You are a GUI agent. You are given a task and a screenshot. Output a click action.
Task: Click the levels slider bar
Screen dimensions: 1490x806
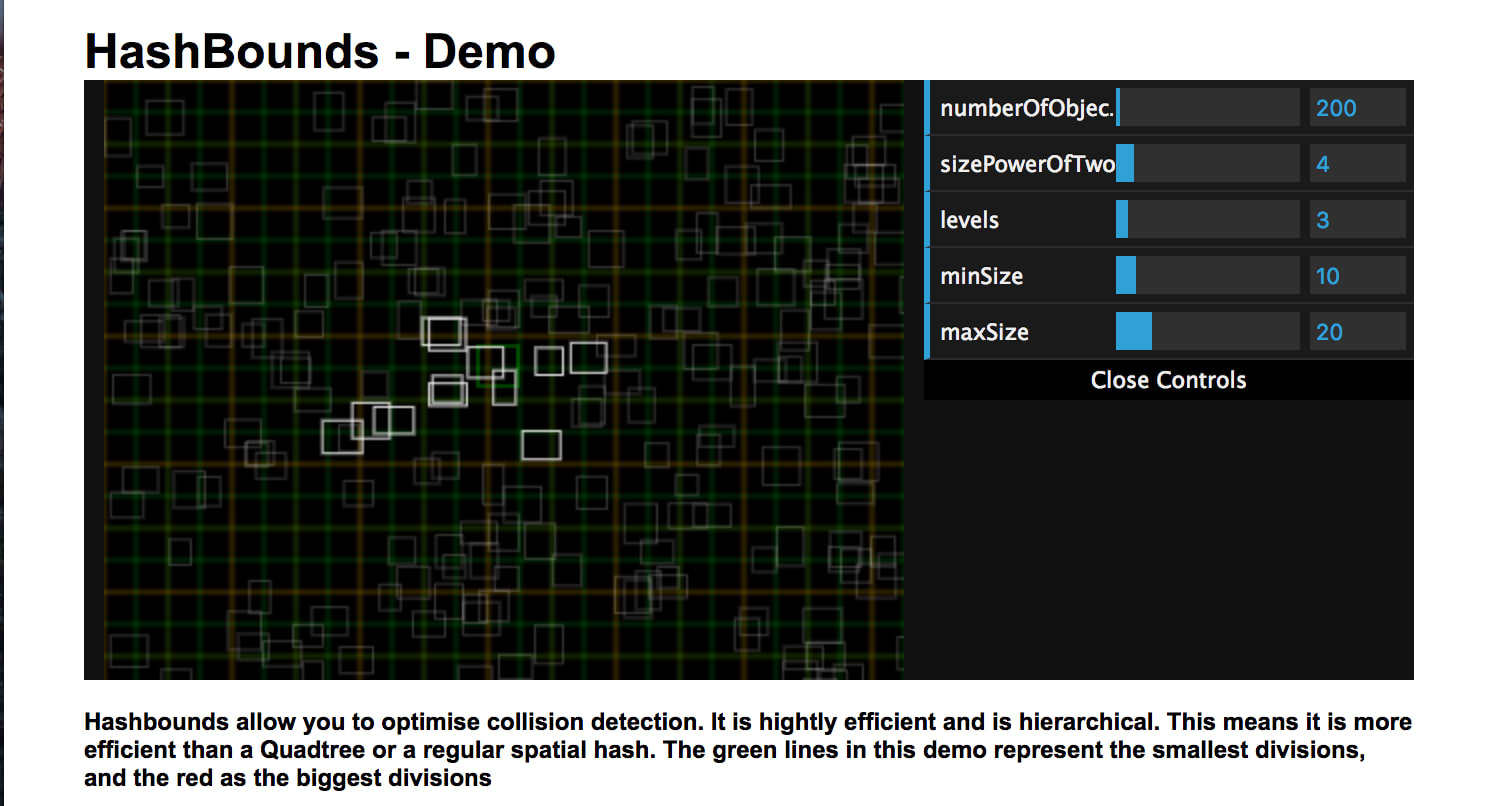pyautogui.click(x=1208, y=219)
